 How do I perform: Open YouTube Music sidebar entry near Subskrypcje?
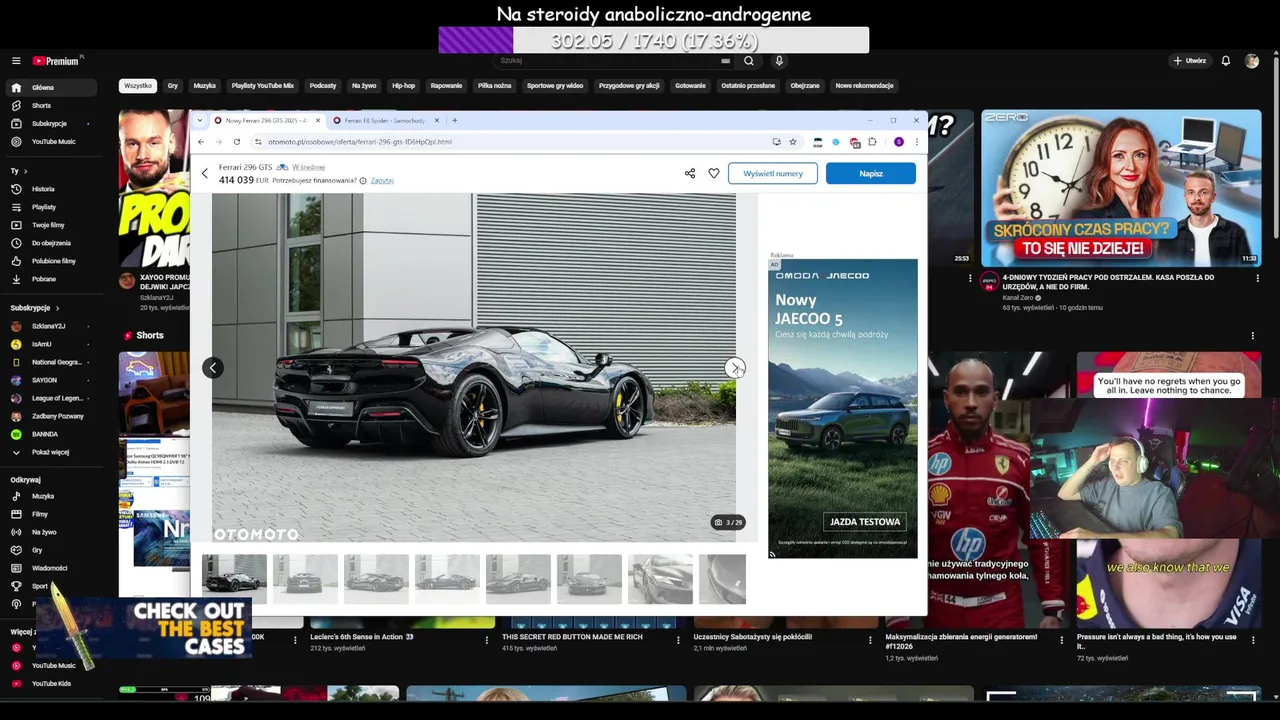pos(52,142)
